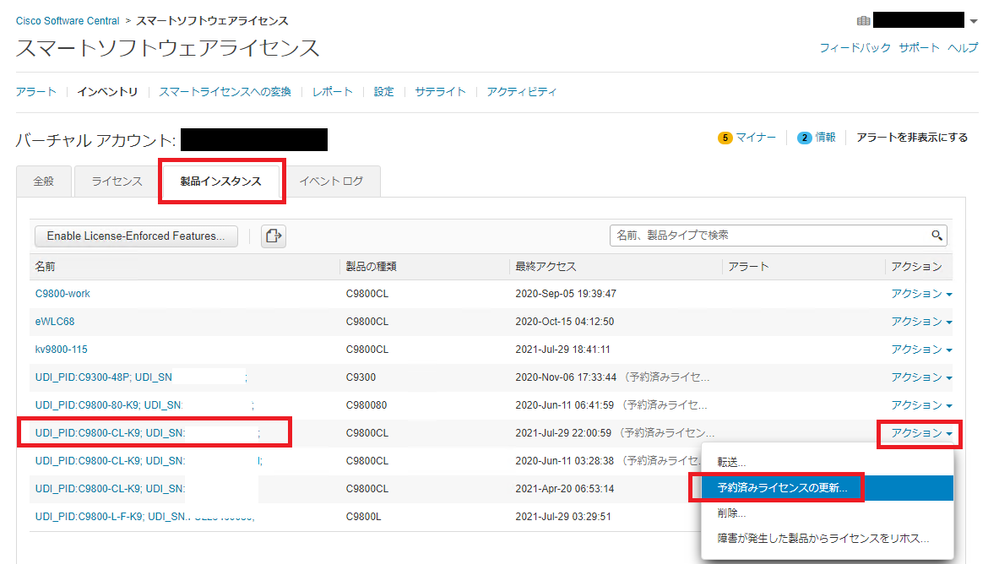Image resolution: width=999 pixels, height=564 pixels.
Task: Open the UDI_PID:C9800-80-K9 instance link
Action: (109, 405)
